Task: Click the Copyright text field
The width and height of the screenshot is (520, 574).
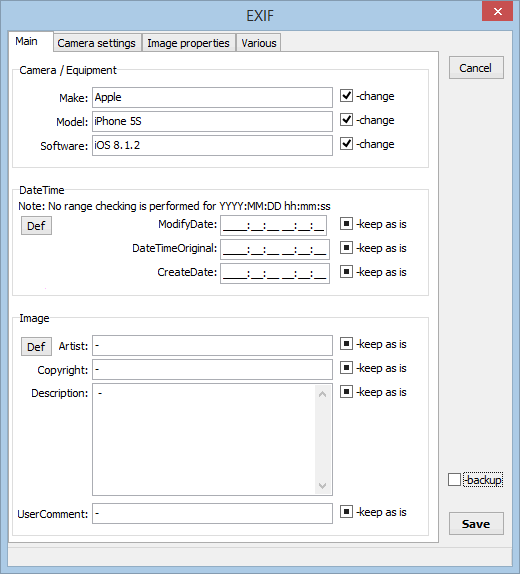Action: pyautogui.click(x=212, y=370)
